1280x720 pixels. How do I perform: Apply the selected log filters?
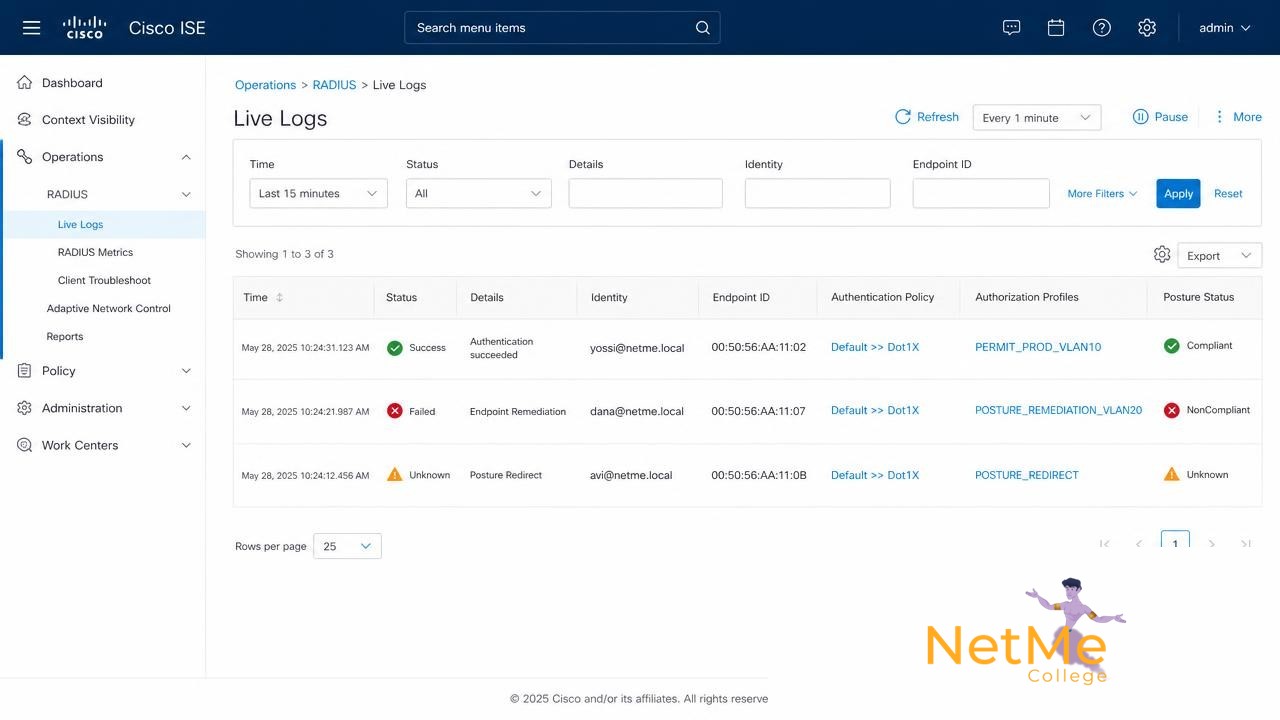tap(1178, 194)
